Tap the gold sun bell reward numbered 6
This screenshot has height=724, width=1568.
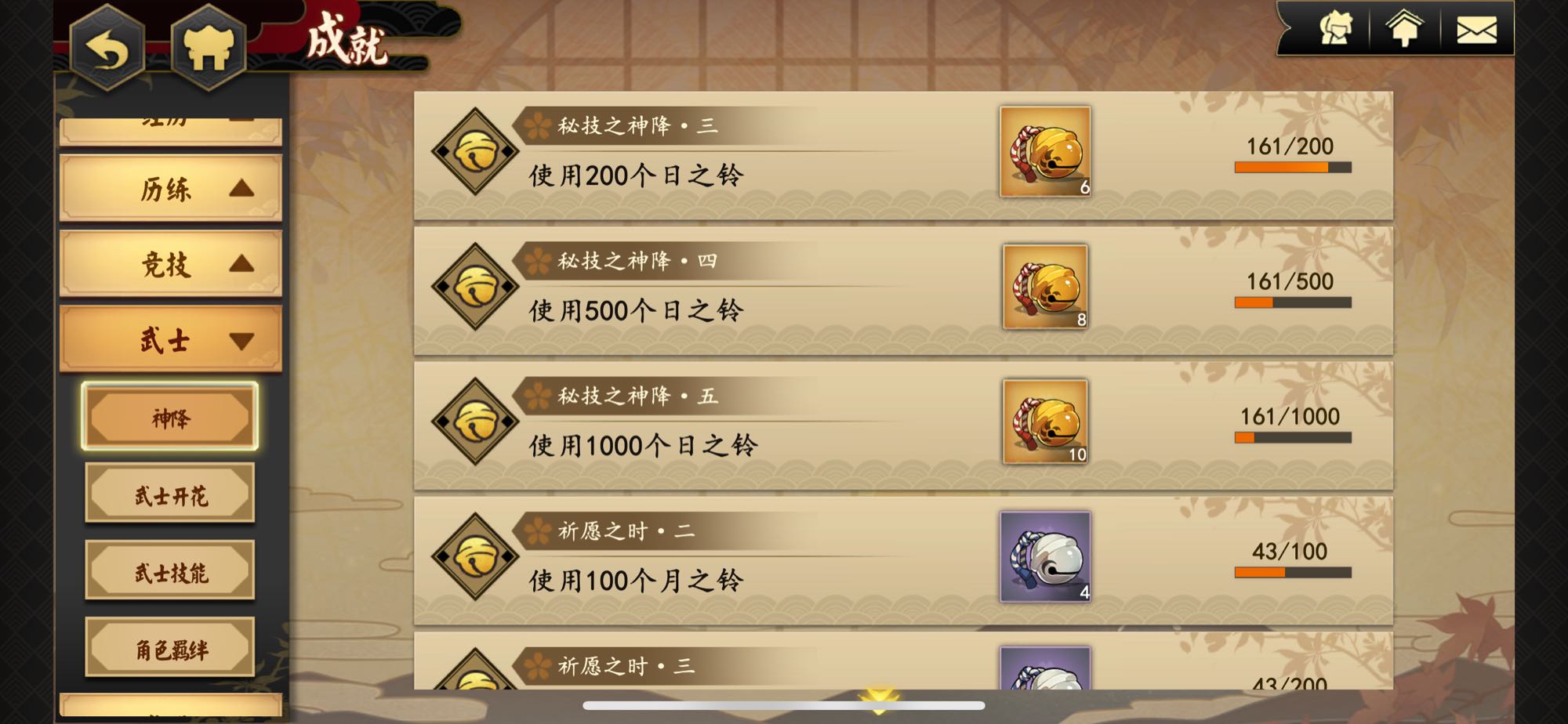(x=1045, y=152)
